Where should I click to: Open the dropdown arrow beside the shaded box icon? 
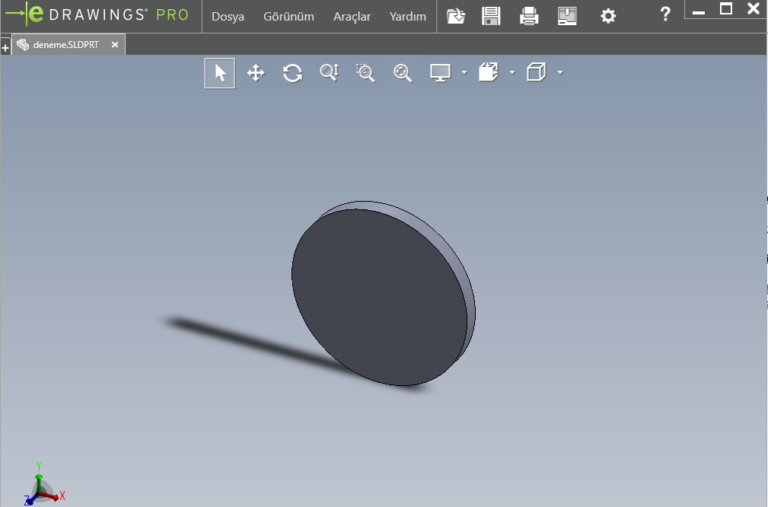pos(512,73)
